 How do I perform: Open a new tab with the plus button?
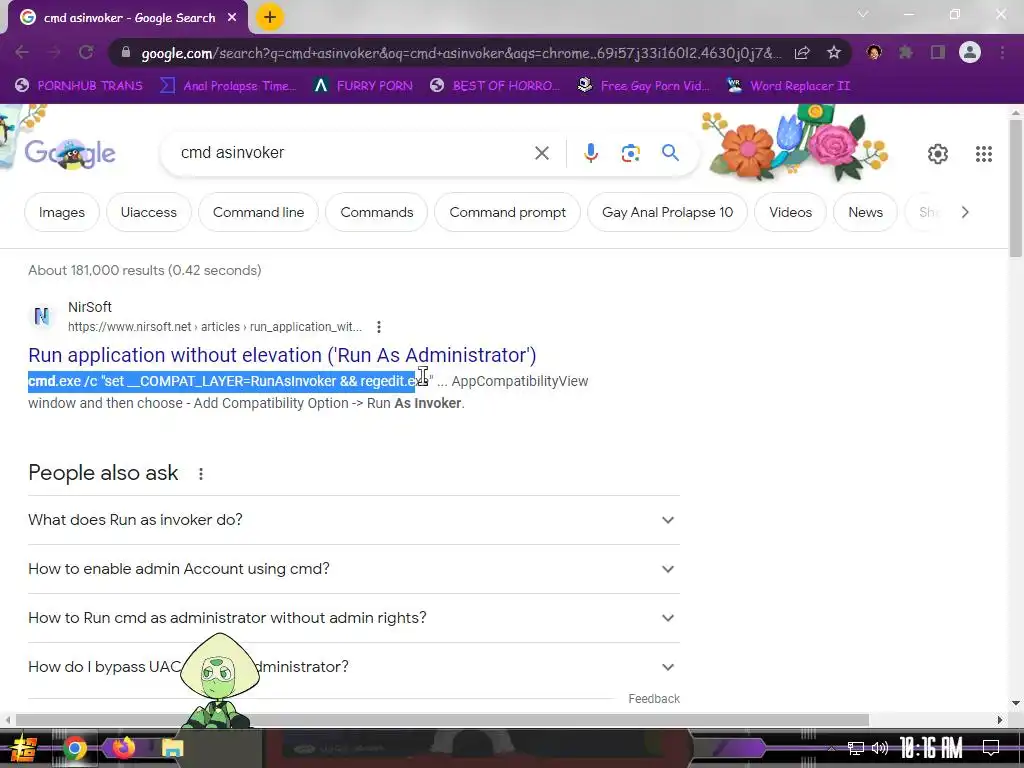270,18
